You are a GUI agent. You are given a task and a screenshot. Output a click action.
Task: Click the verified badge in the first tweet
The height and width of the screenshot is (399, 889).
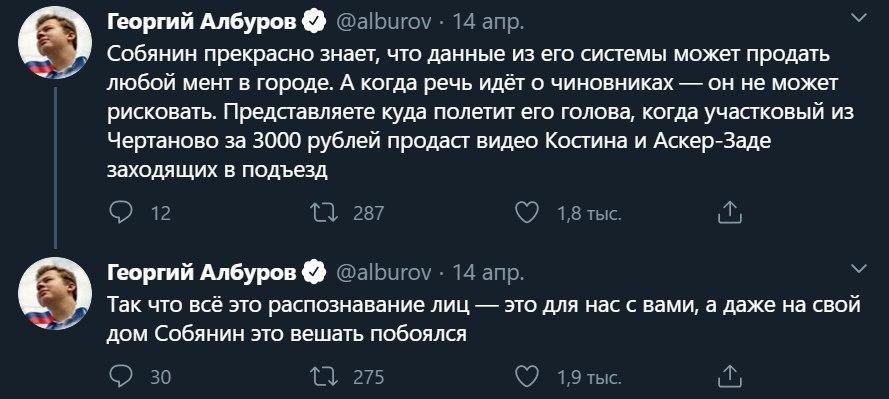pos(316,23)
